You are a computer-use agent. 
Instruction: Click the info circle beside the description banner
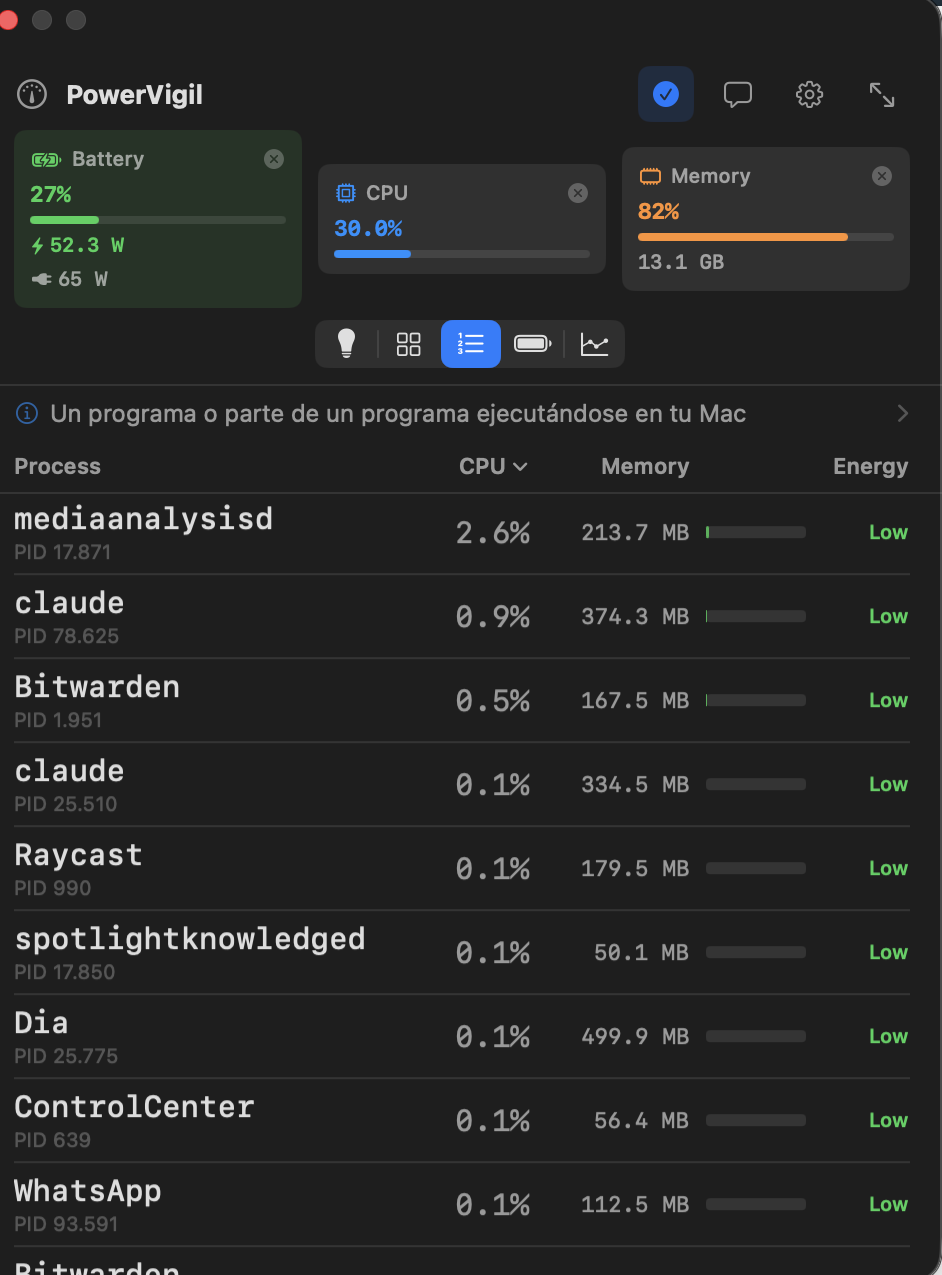pos(26,412)
